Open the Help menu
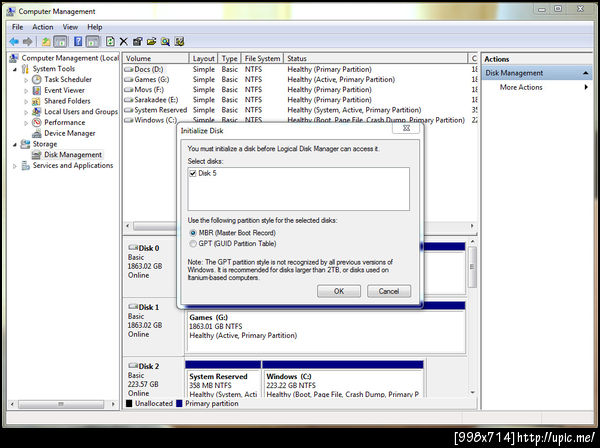This screenshot has height=448, width=600. (x=95, y=27)
